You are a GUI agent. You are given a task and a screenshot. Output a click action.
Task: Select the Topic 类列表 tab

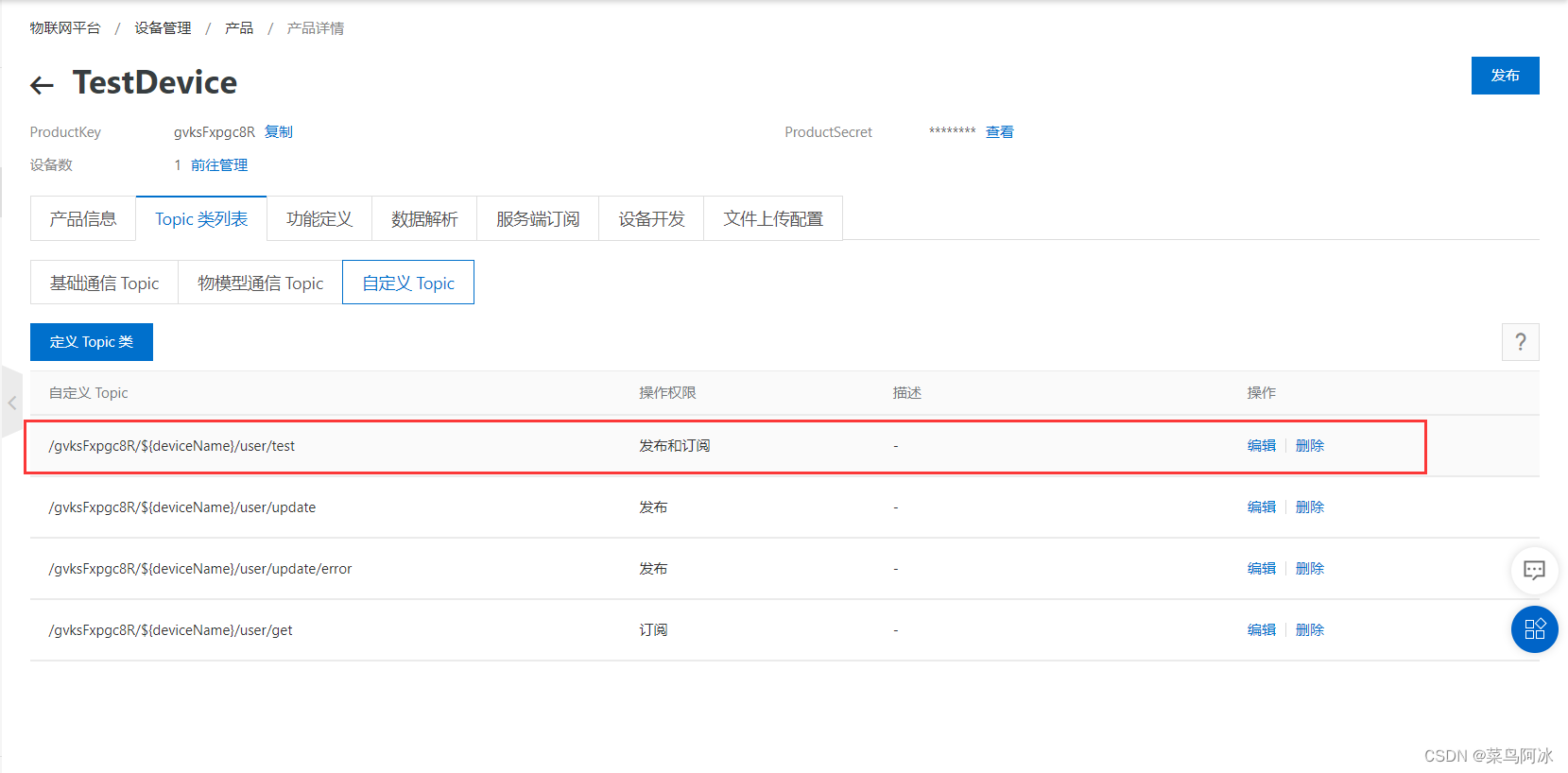201,219
